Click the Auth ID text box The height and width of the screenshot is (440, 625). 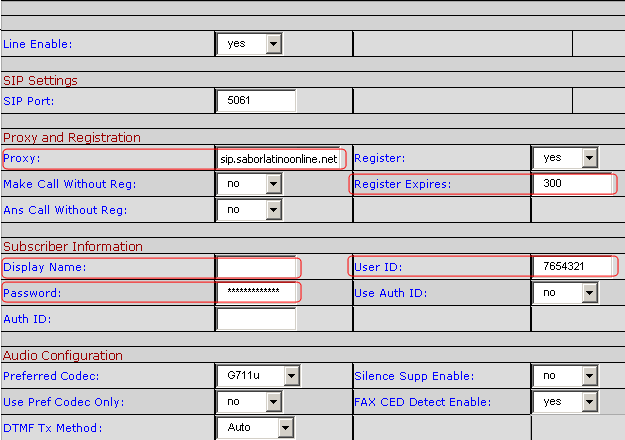256,319
